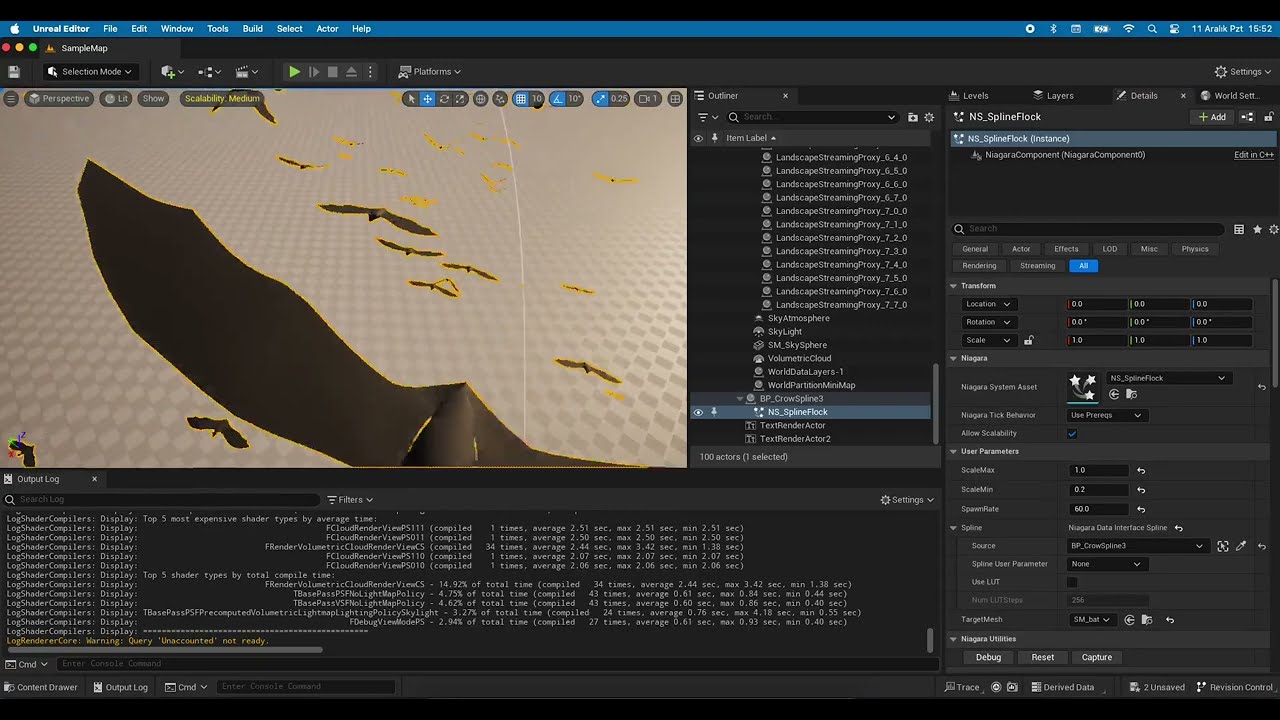Click the eyedropper pick actor icon
The height and width of the screenshot is (720, 1280).
coord(1241,546)
